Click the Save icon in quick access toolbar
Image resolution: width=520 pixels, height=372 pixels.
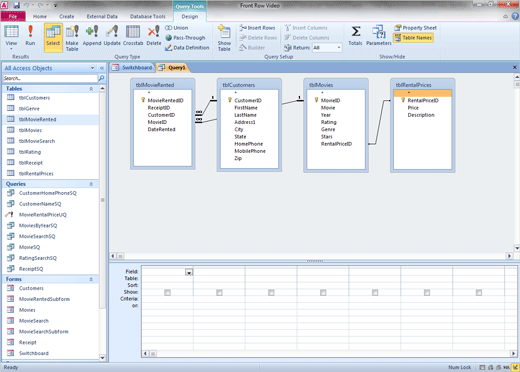click(x=16, y=5)
